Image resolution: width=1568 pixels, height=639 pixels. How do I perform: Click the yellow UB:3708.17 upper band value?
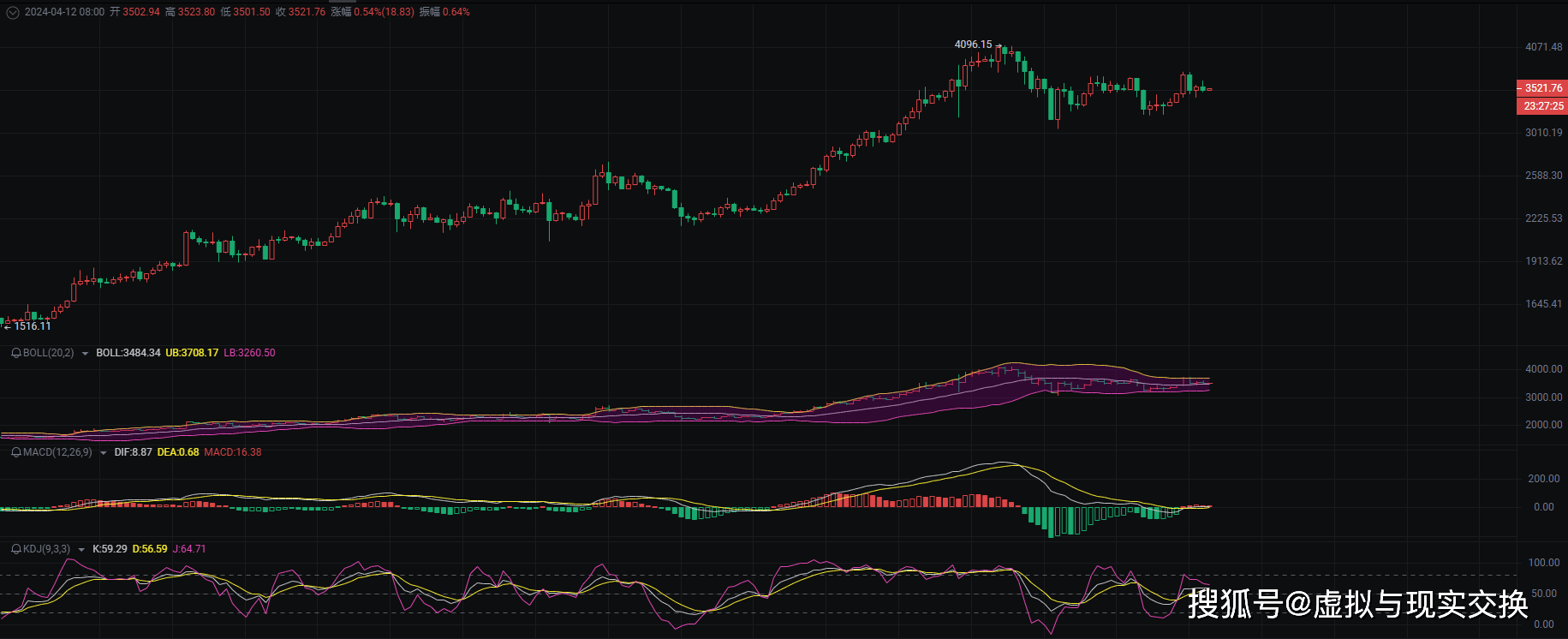click(x=192, y=353)
